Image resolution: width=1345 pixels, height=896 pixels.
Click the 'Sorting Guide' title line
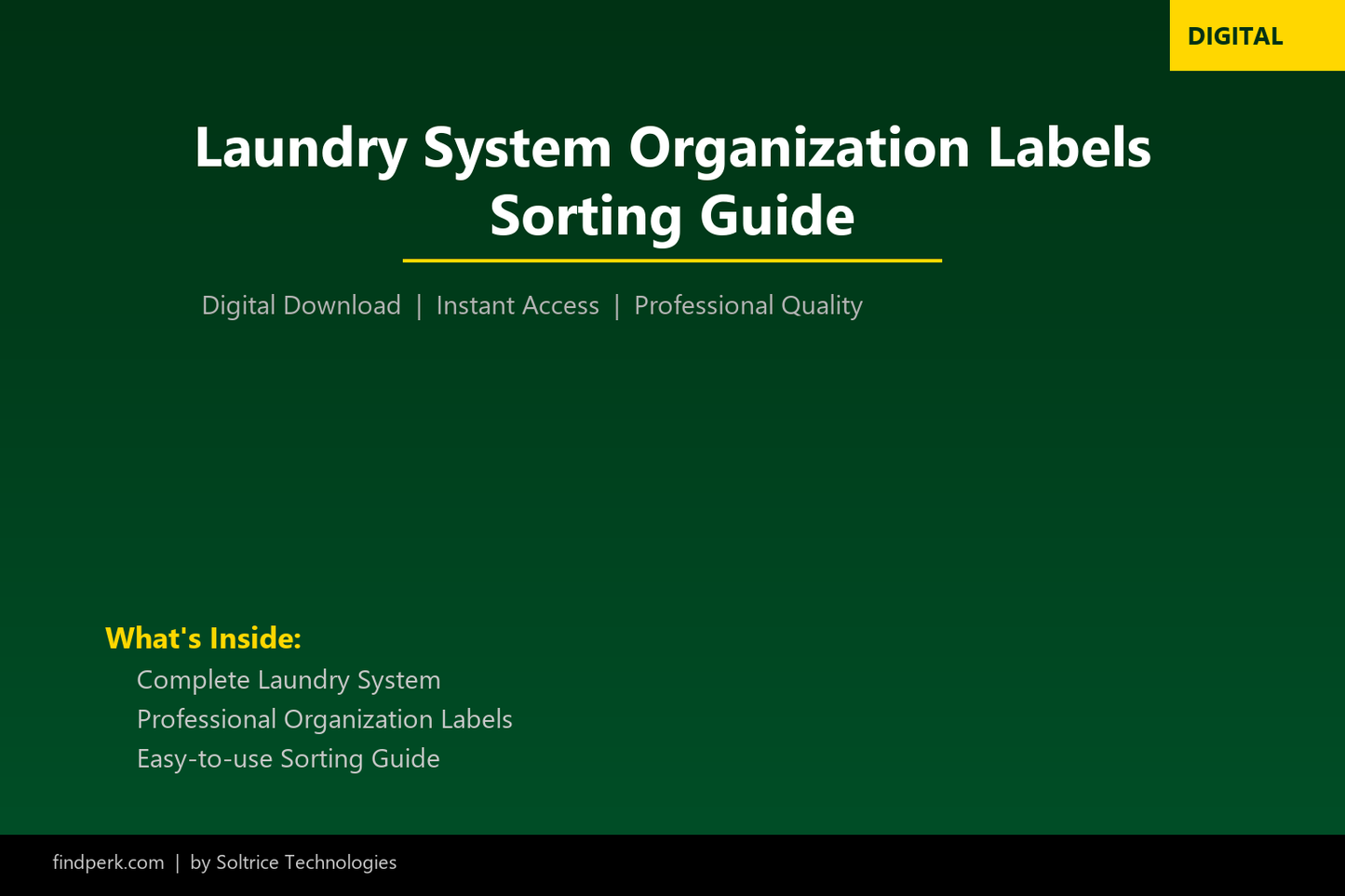point(672,216)
